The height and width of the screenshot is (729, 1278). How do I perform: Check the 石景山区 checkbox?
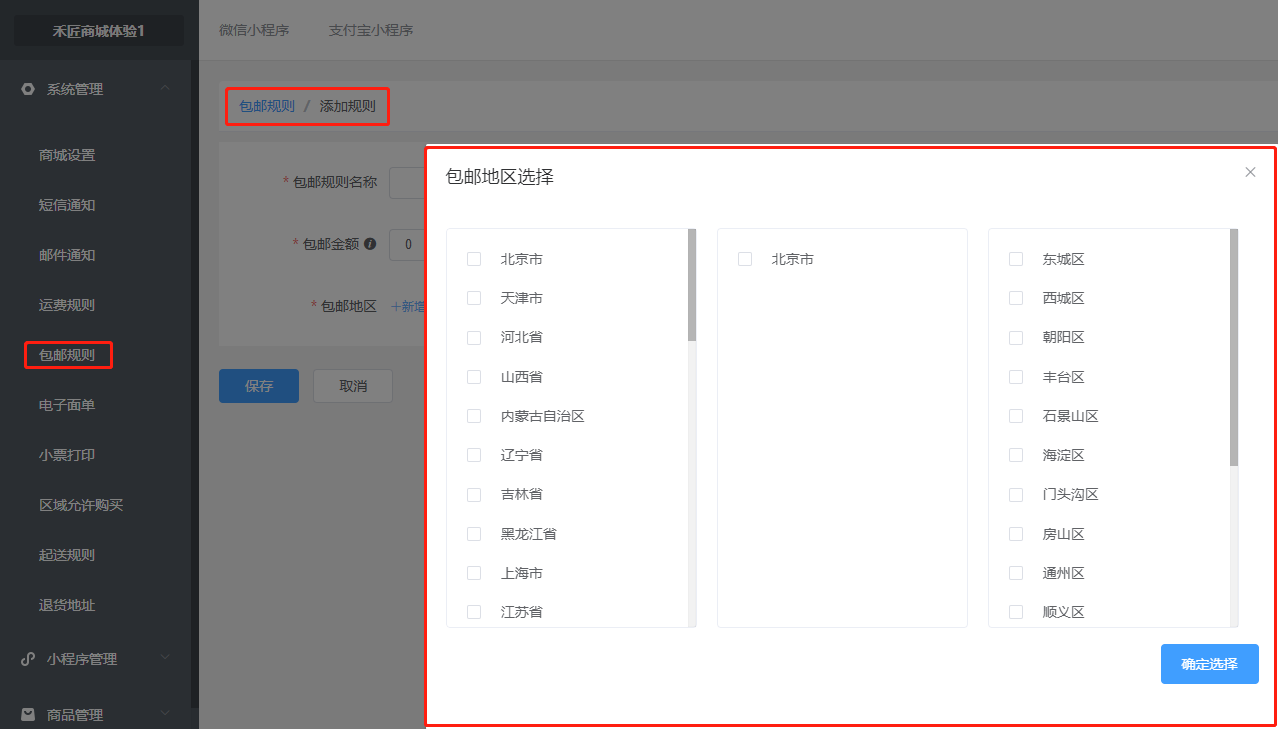tap(1016, 416)
